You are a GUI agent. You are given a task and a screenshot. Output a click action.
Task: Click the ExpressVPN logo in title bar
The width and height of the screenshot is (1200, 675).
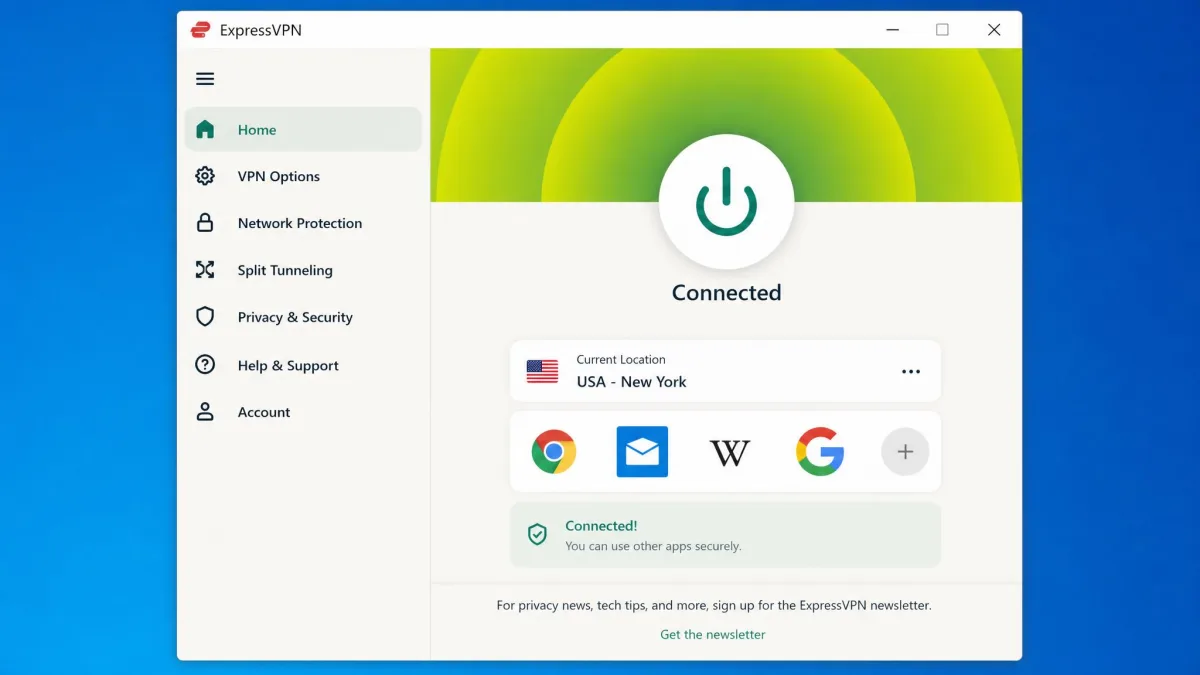click(200, 30)
